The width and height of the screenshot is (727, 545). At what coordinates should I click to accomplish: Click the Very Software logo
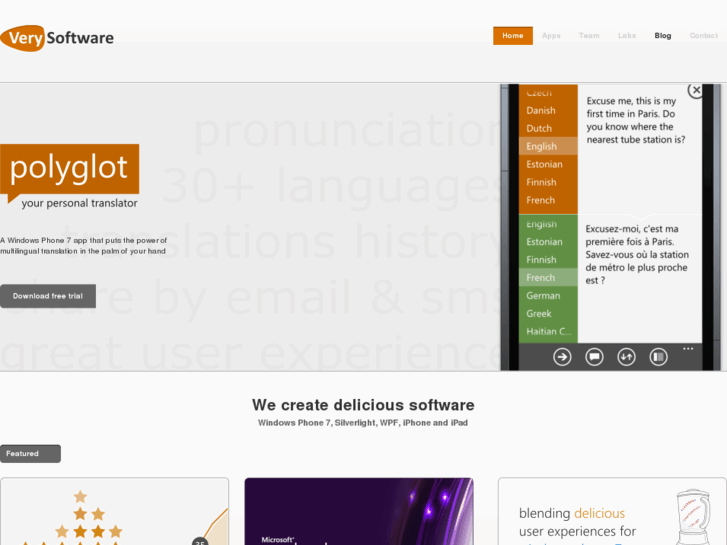pyautogui.click(x=57, y=38)
